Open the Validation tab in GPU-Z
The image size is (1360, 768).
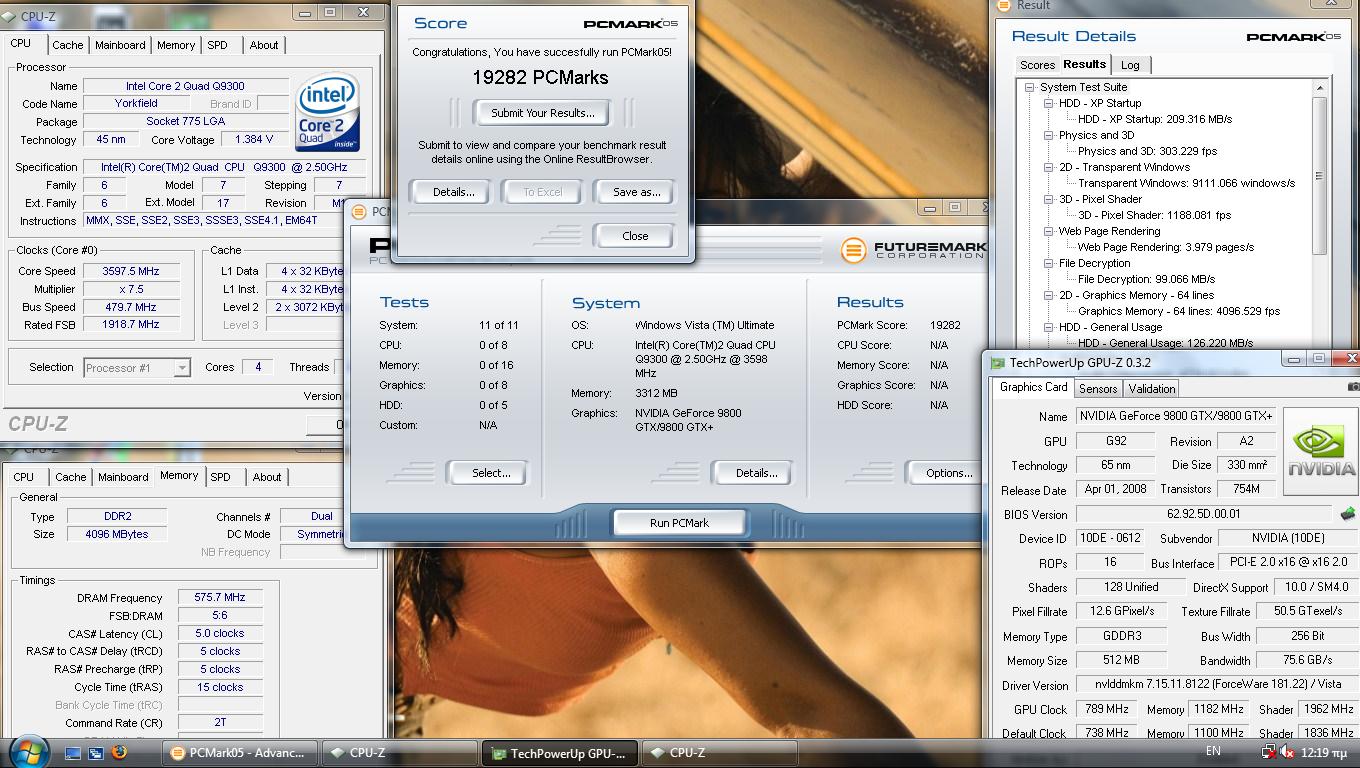1151,389
